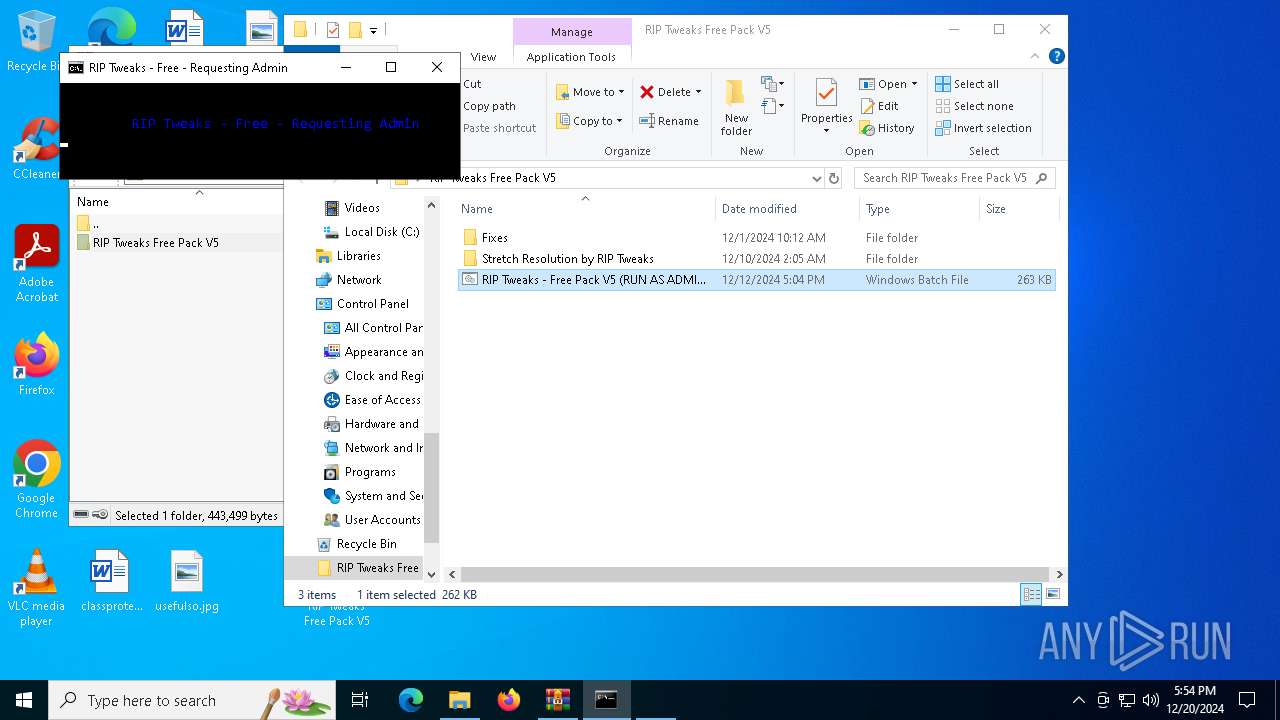Click Select none in ribbon
Viewport: 1280px width, 720px height.
coord(974,106)
